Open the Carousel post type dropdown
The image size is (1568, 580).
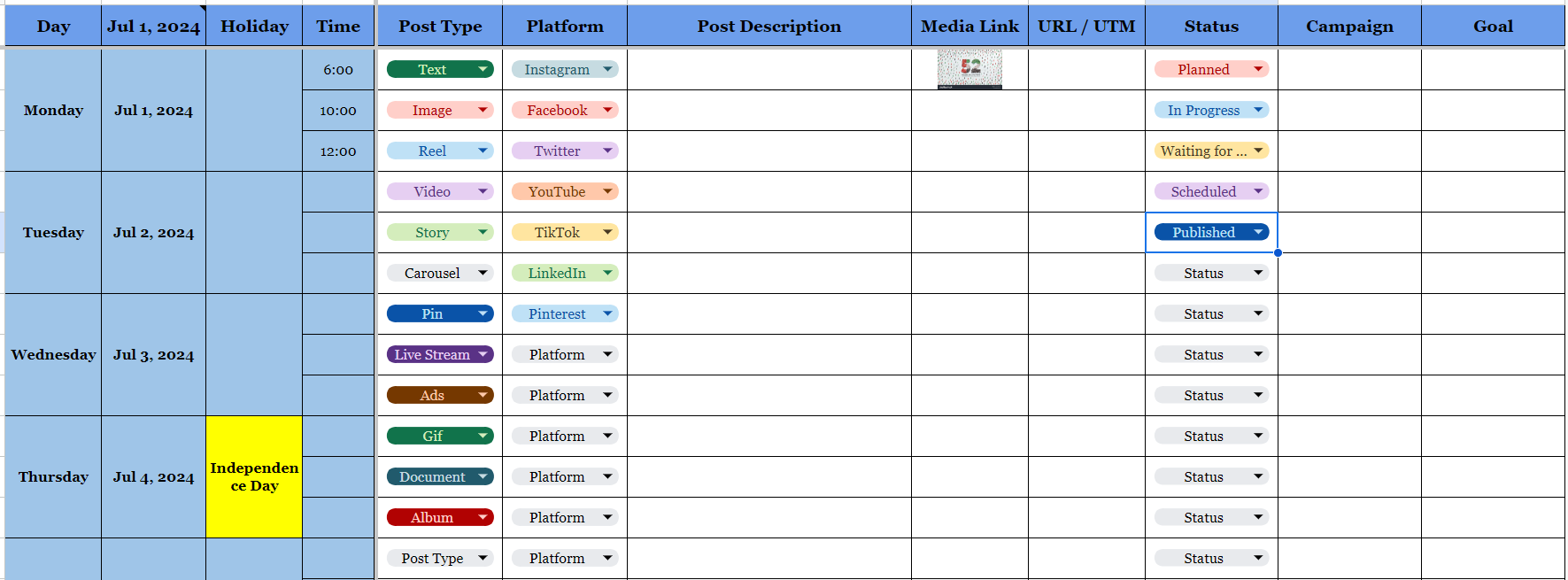tap(440, 273)
